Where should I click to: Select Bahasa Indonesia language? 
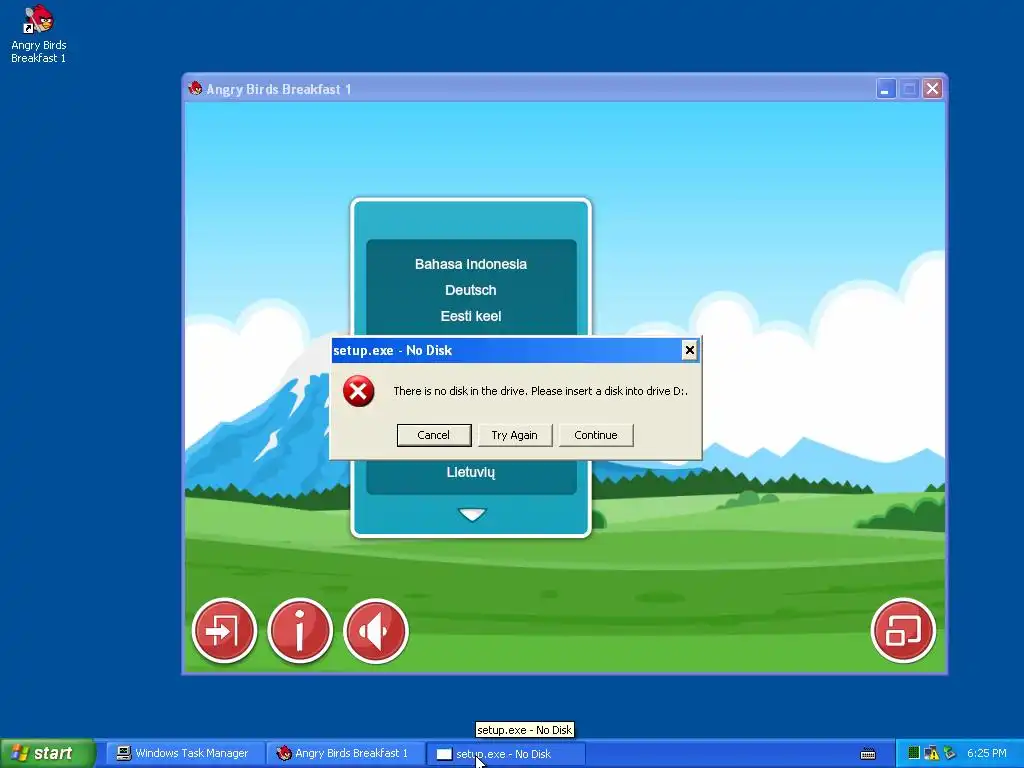pos(471,264)
